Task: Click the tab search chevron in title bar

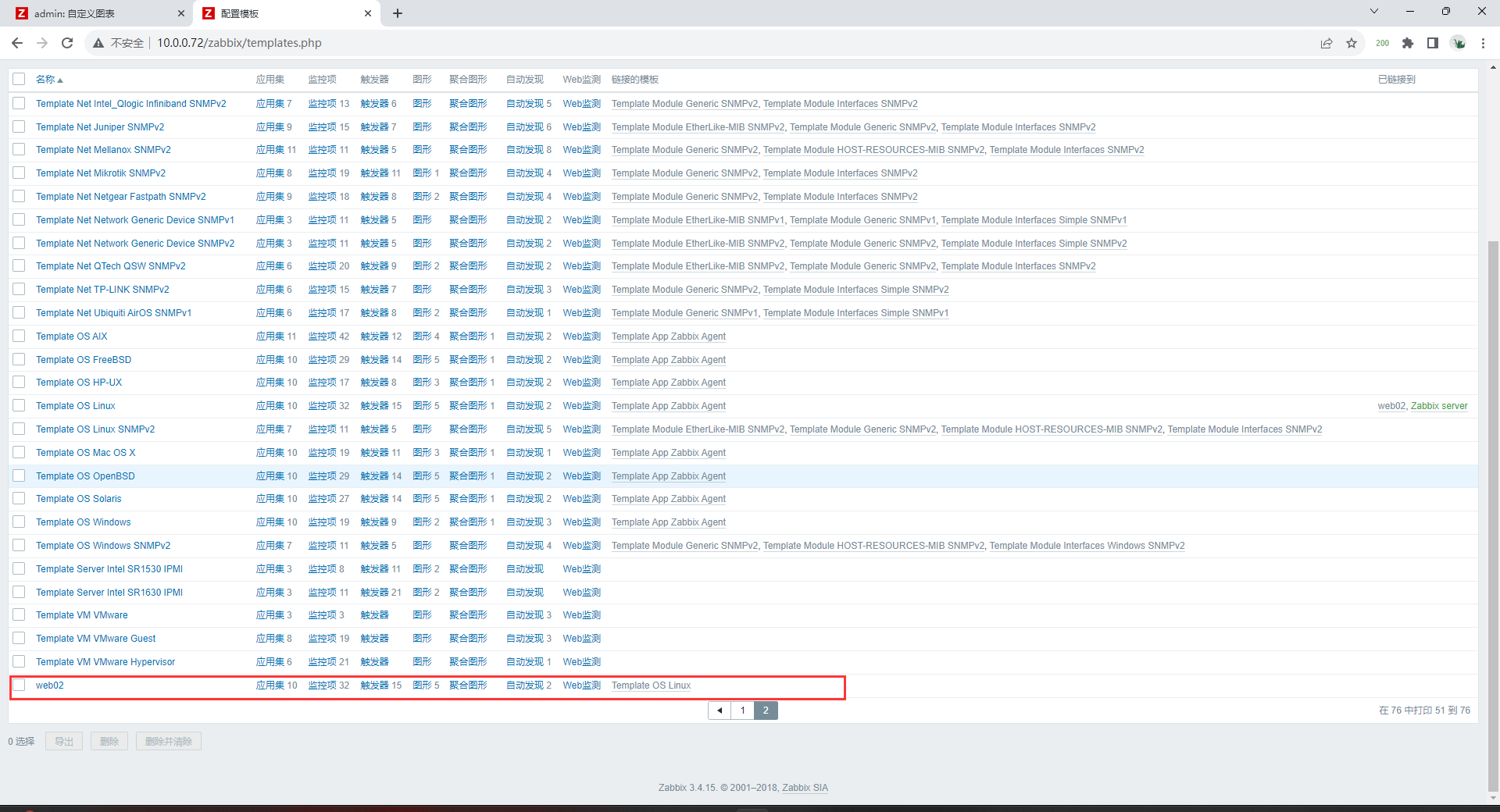Action: click(1374, 11)
